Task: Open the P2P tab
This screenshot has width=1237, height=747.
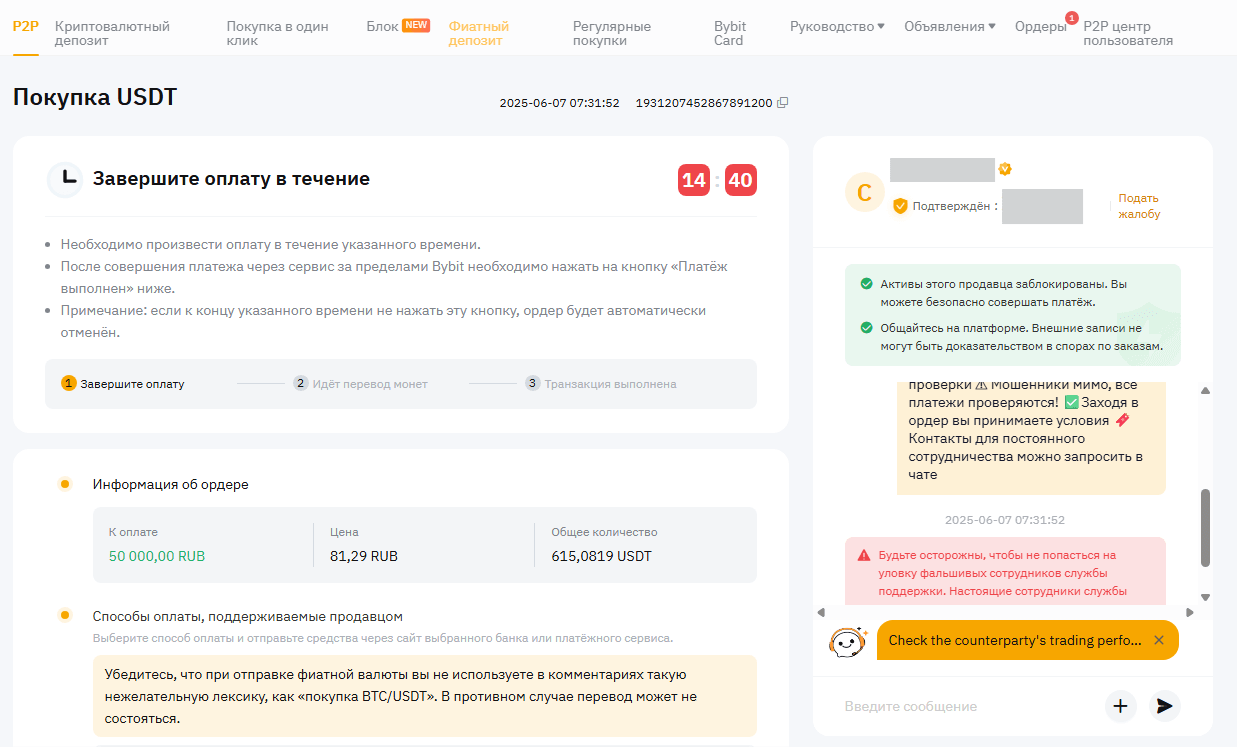Action: click(x=25, y=27)
